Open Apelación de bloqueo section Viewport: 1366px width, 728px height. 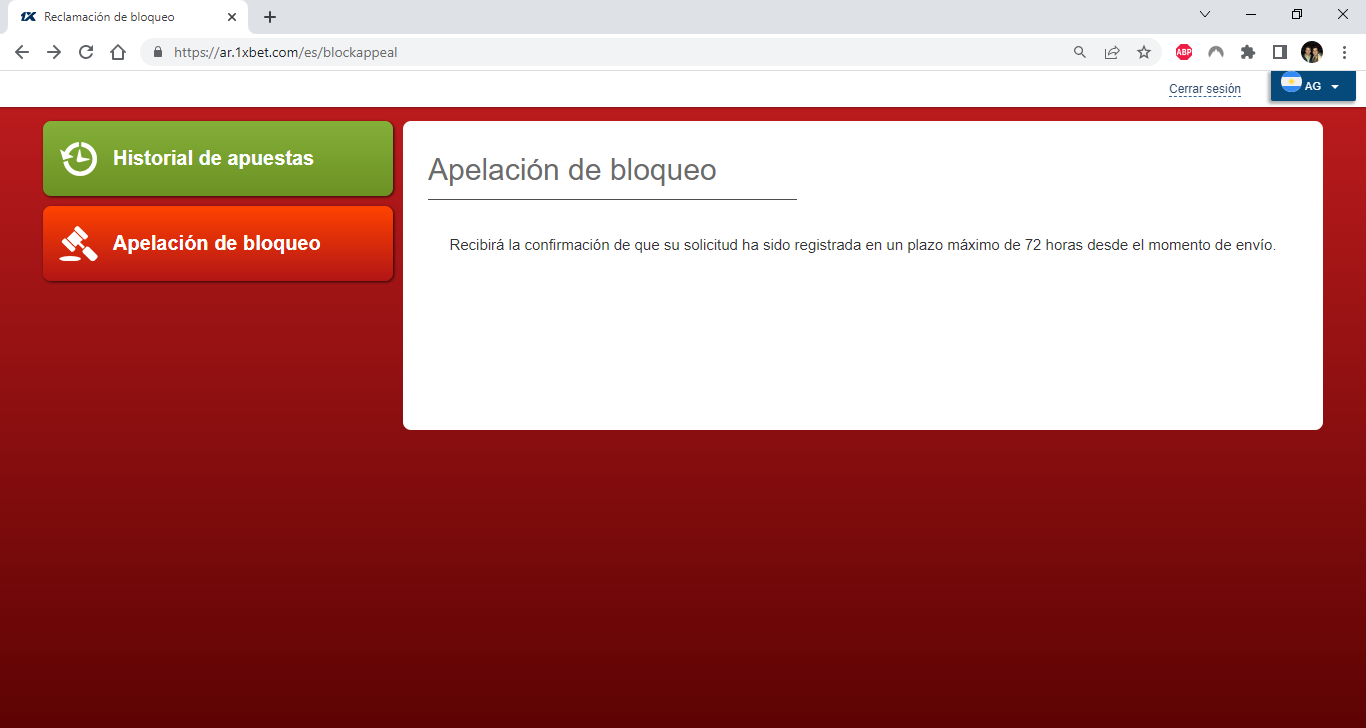(218, 243)
